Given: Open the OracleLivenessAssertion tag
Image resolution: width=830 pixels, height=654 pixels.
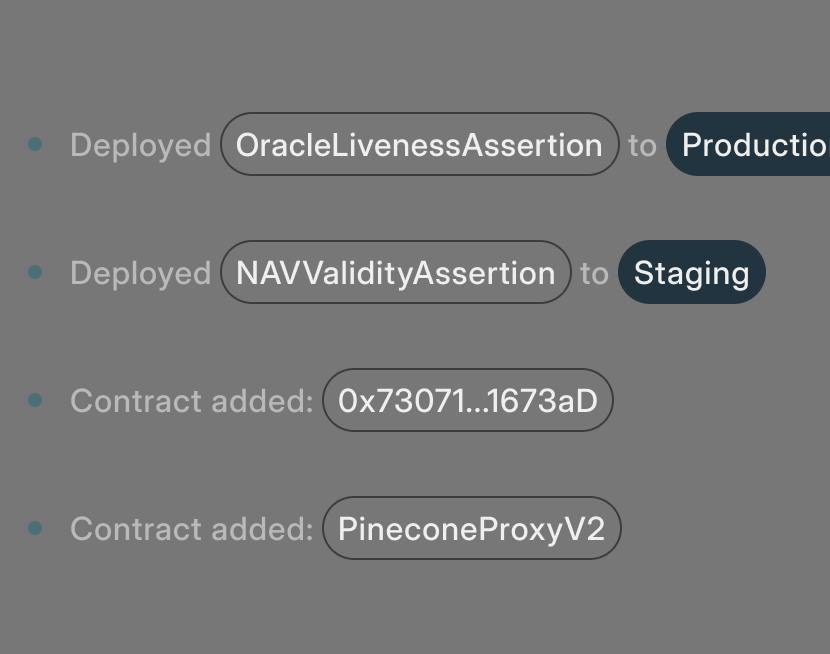Looking at the screenshot, I should click(419, 145).
